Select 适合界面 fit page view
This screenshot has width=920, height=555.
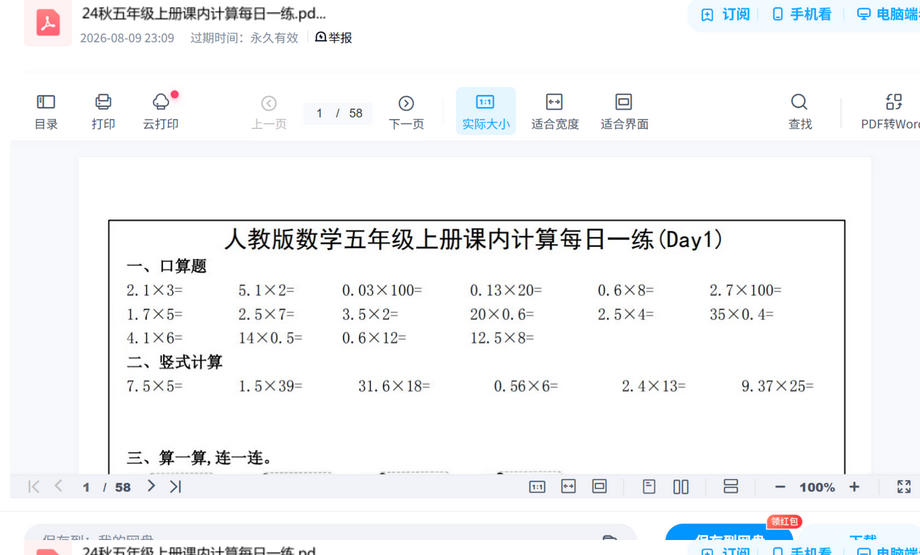pos(624,111)
